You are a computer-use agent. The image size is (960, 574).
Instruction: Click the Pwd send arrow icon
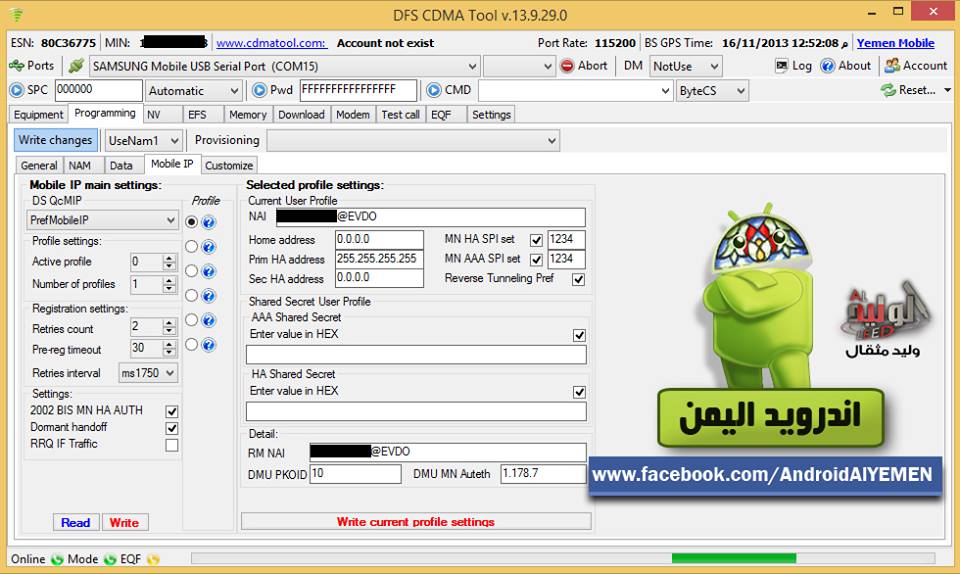pos(260,90)
